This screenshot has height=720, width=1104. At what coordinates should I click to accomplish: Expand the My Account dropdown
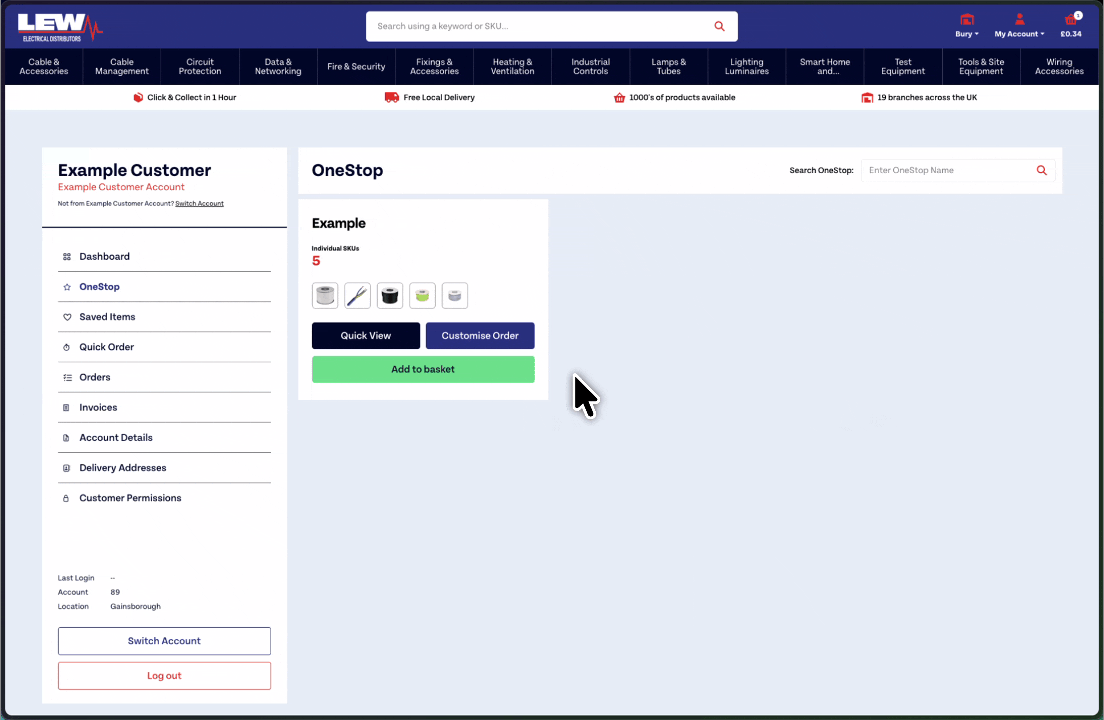1019,26
